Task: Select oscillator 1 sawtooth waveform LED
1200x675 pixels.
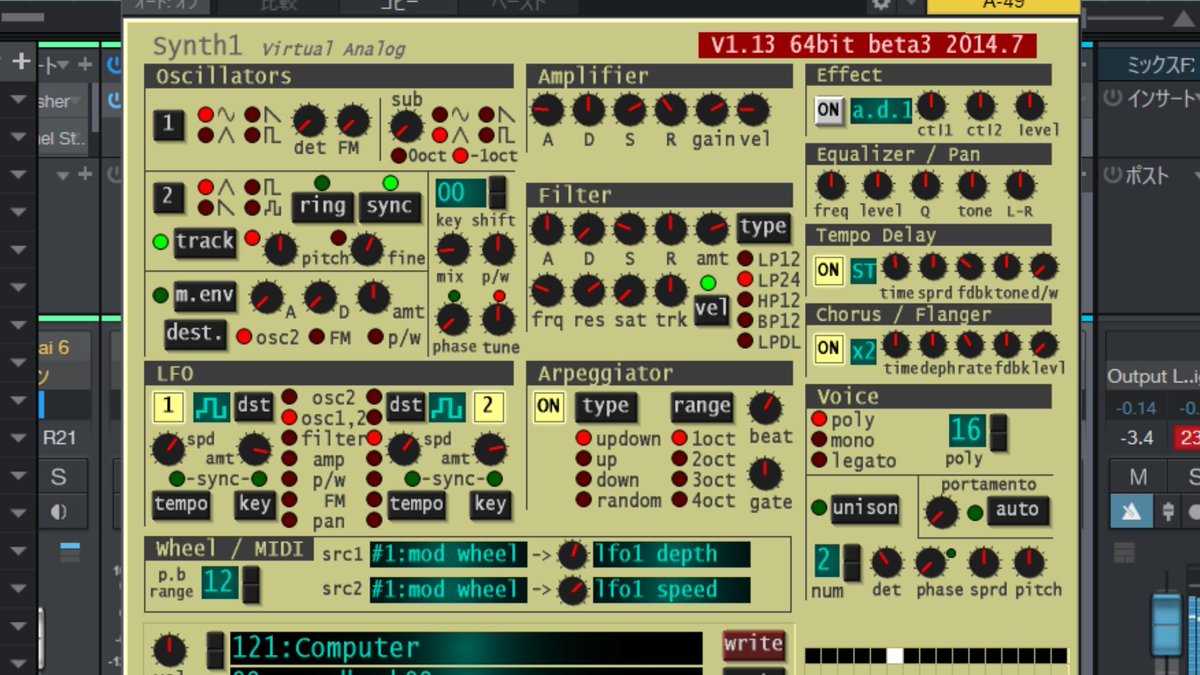Action: click(253, 114)
